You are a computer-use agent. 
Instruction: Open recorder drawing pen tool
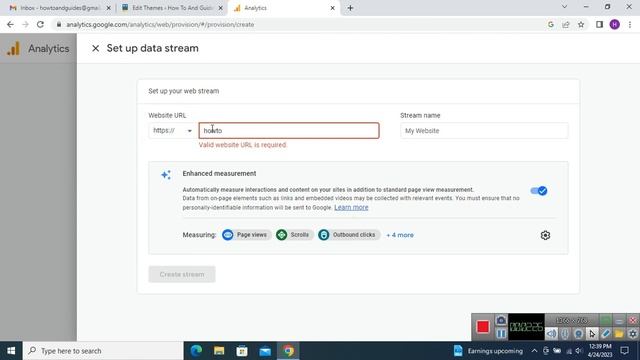tap(606, 333)
